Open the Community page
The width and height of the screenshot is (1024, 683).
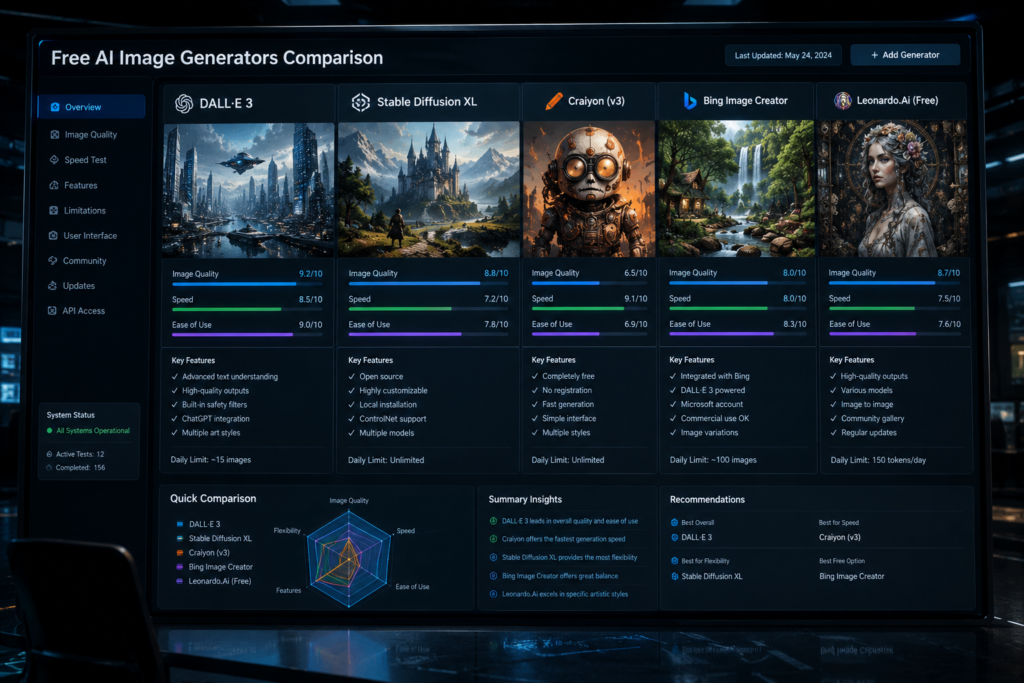click(84, 261)
